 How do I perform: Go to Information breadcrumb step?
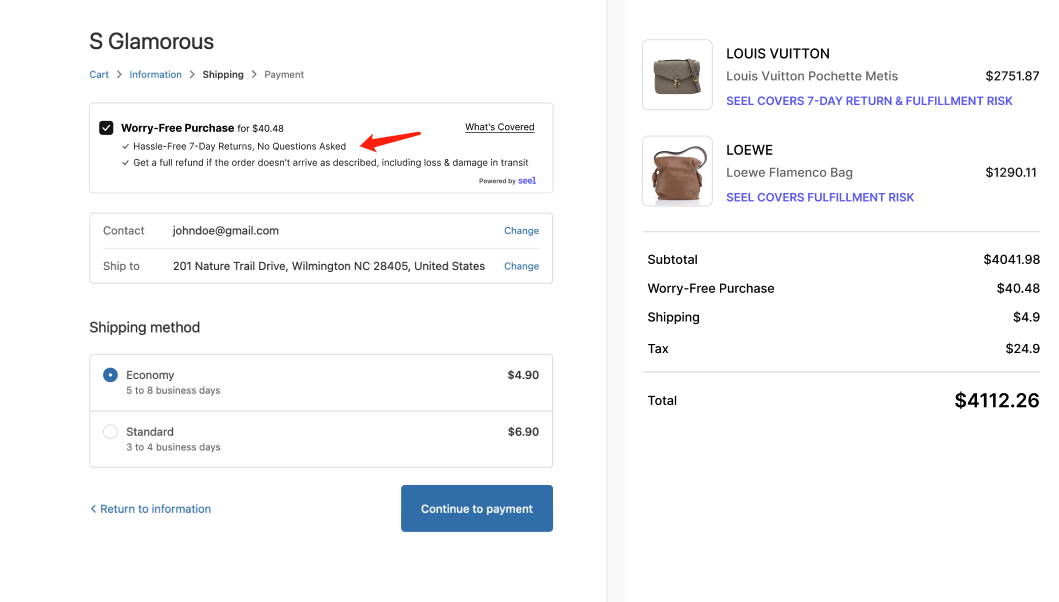click(x=155, y=75)
